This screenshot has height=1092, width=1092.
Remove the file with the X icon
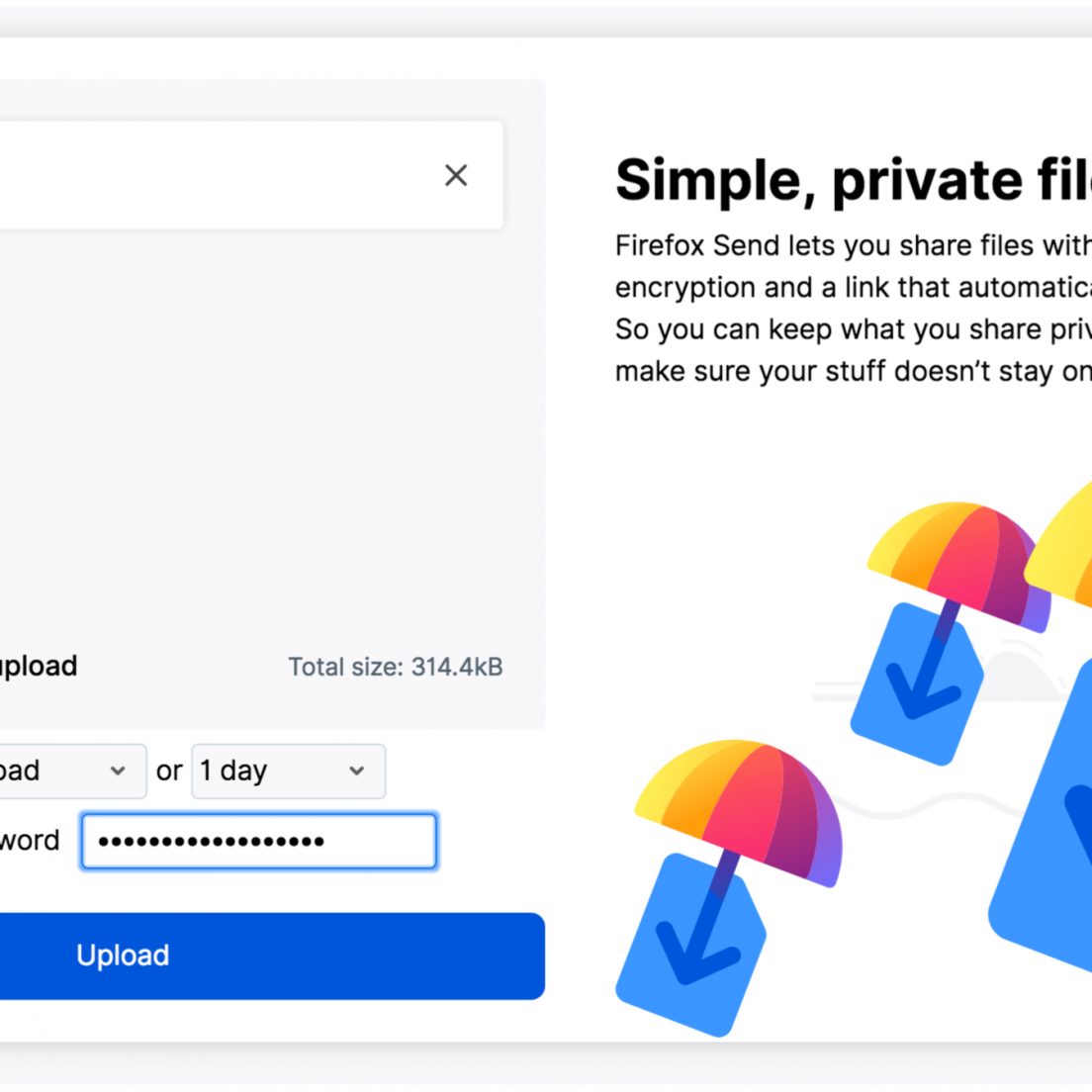(456, 175)
